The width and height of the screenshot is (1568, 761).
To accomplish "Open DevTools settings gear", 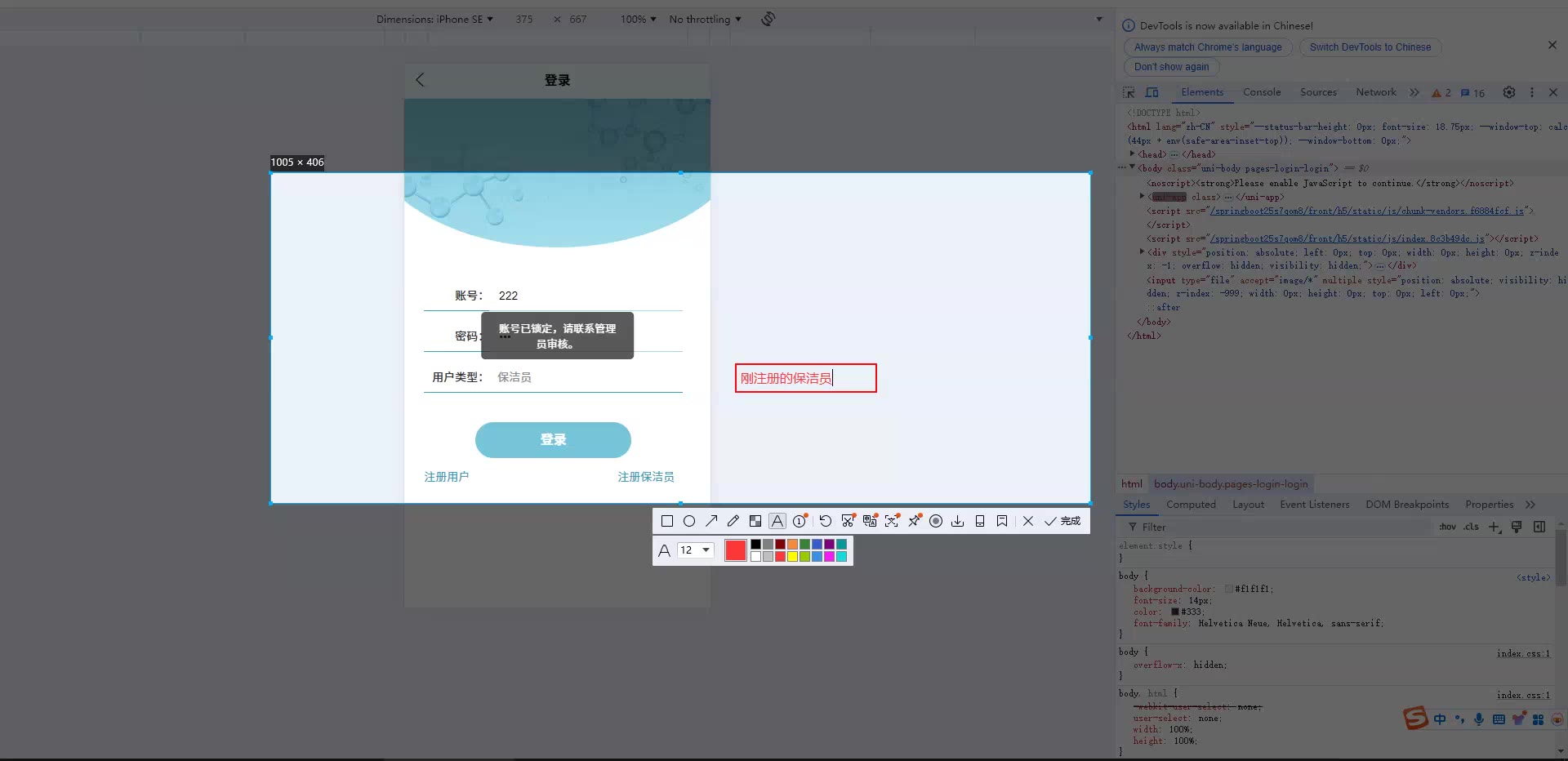I will [1509, 93].
